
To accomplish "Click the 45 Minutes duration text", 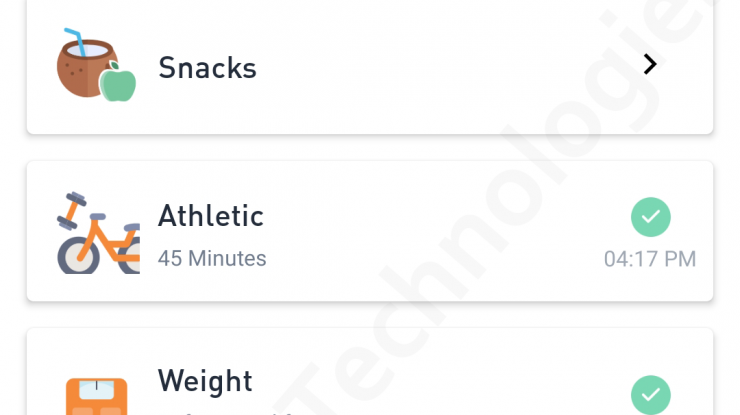I will (x=212, y=259).
